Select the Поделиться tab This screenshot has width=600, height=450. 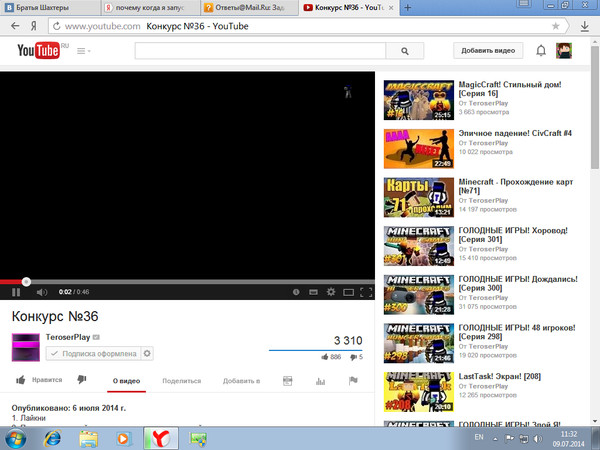click(x=181, y=381)
